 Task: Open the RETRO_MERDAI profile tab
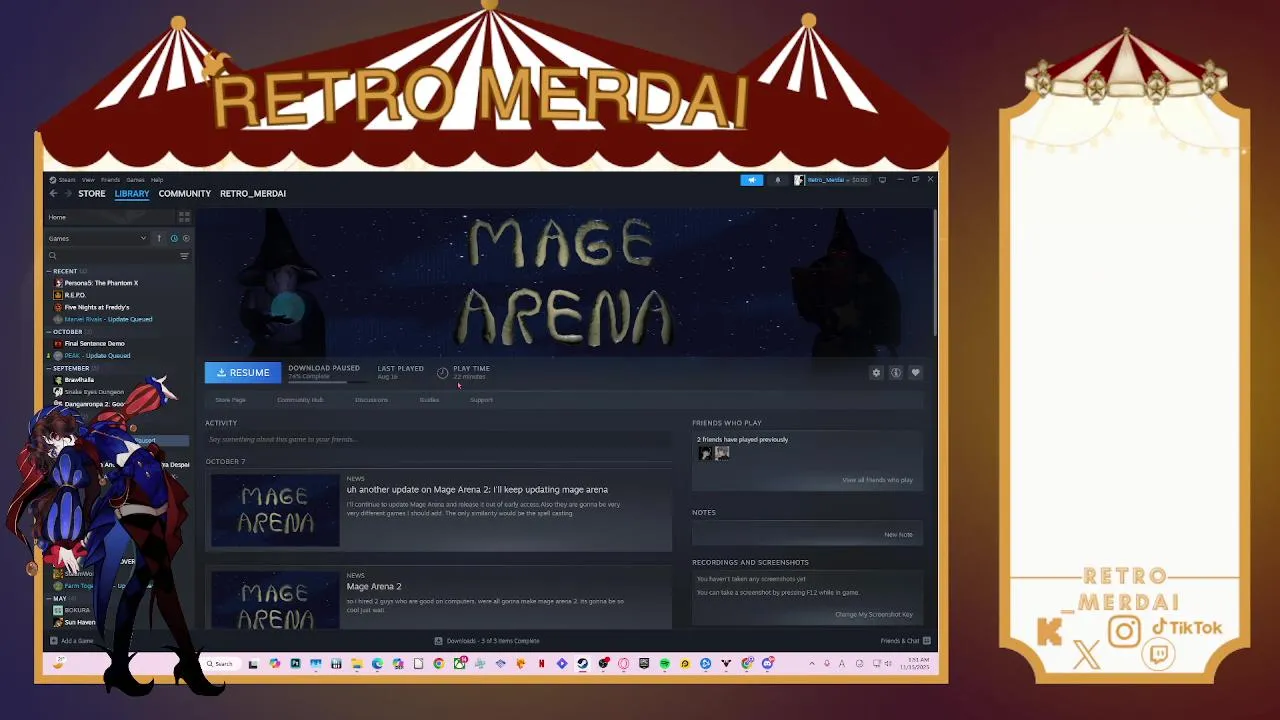(253, 194)
